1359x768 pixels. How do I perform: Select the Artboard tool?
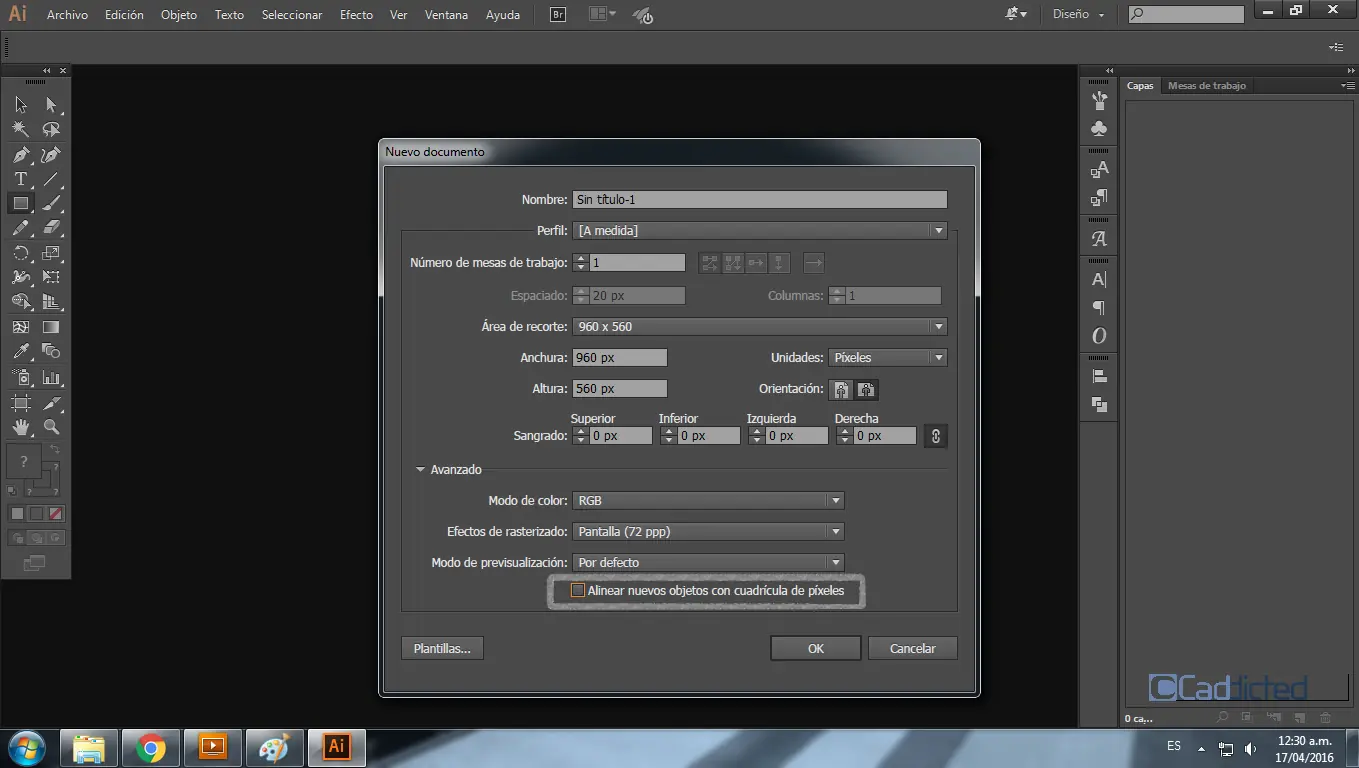[21, 402]
